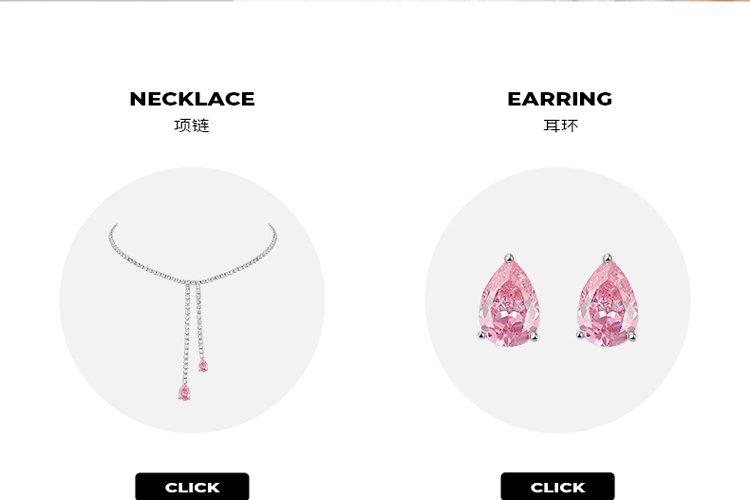This screenshot has height=500, width=750.
Task: Click the 项链 Chinese subtitle
Action: [x=192, y=125]
